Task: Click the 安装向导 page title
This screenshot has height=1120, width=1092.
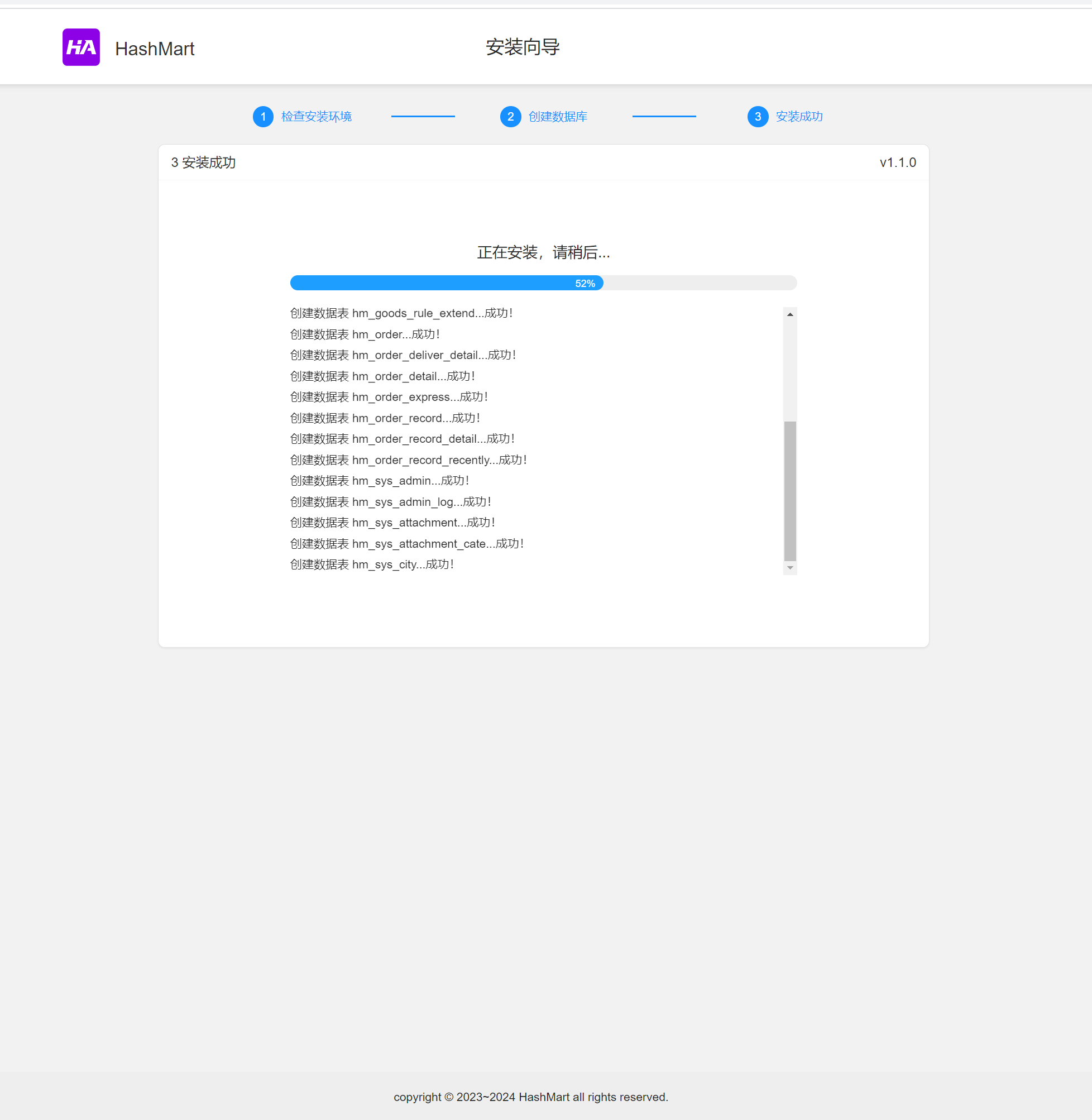Action: click(523, 47)
